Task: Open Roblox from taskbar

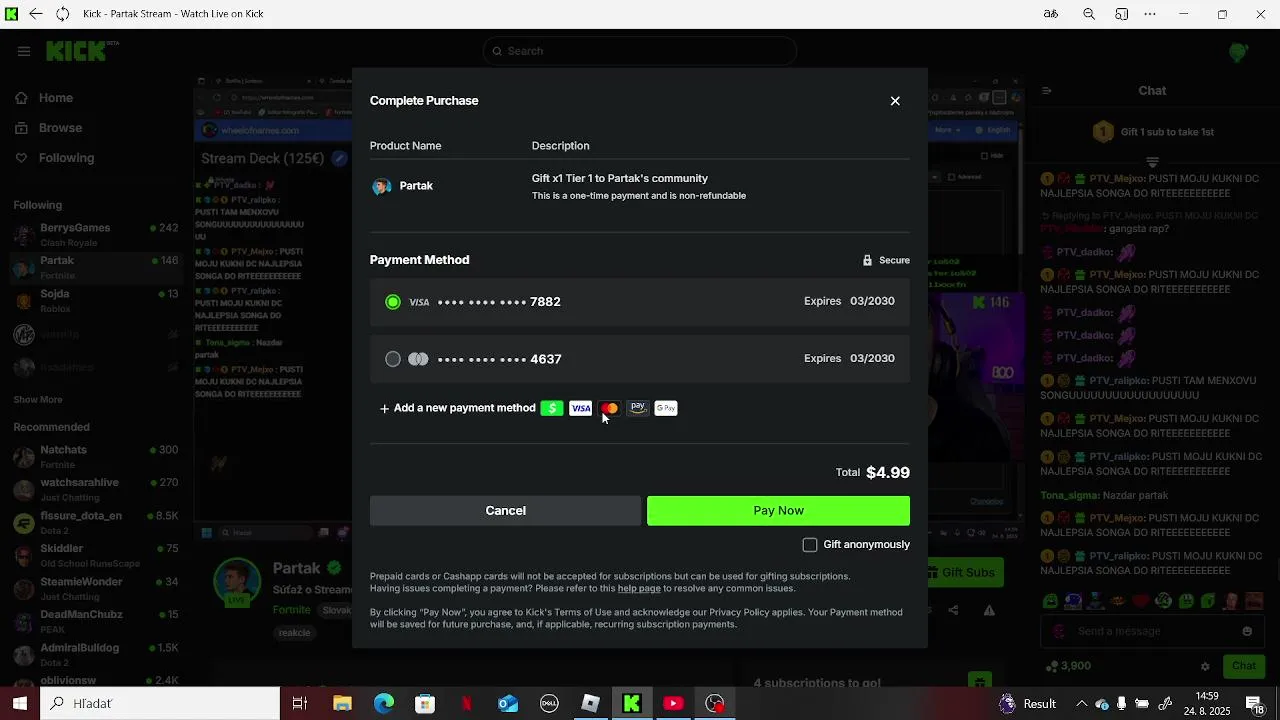Action: point(590,704)
